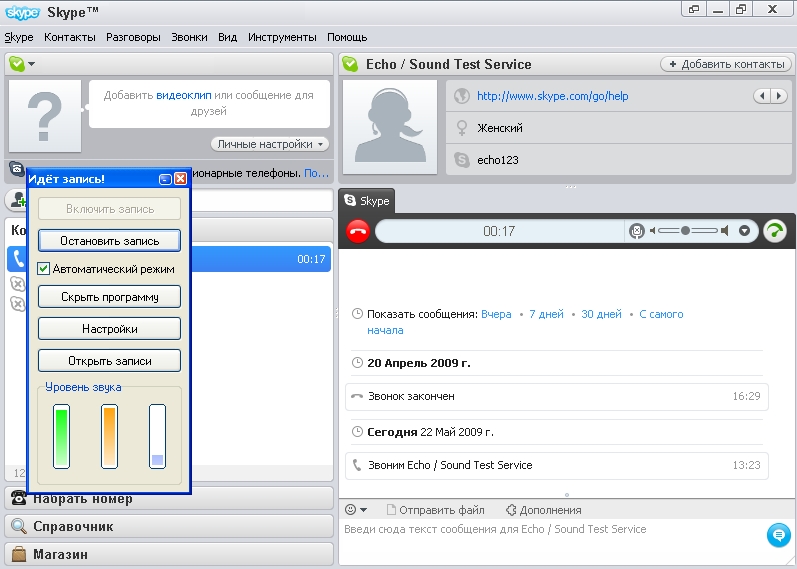Open the Вид menu
Image resolution: width=797 pixels, height=569 pixels.
click(x=227, y=37)
